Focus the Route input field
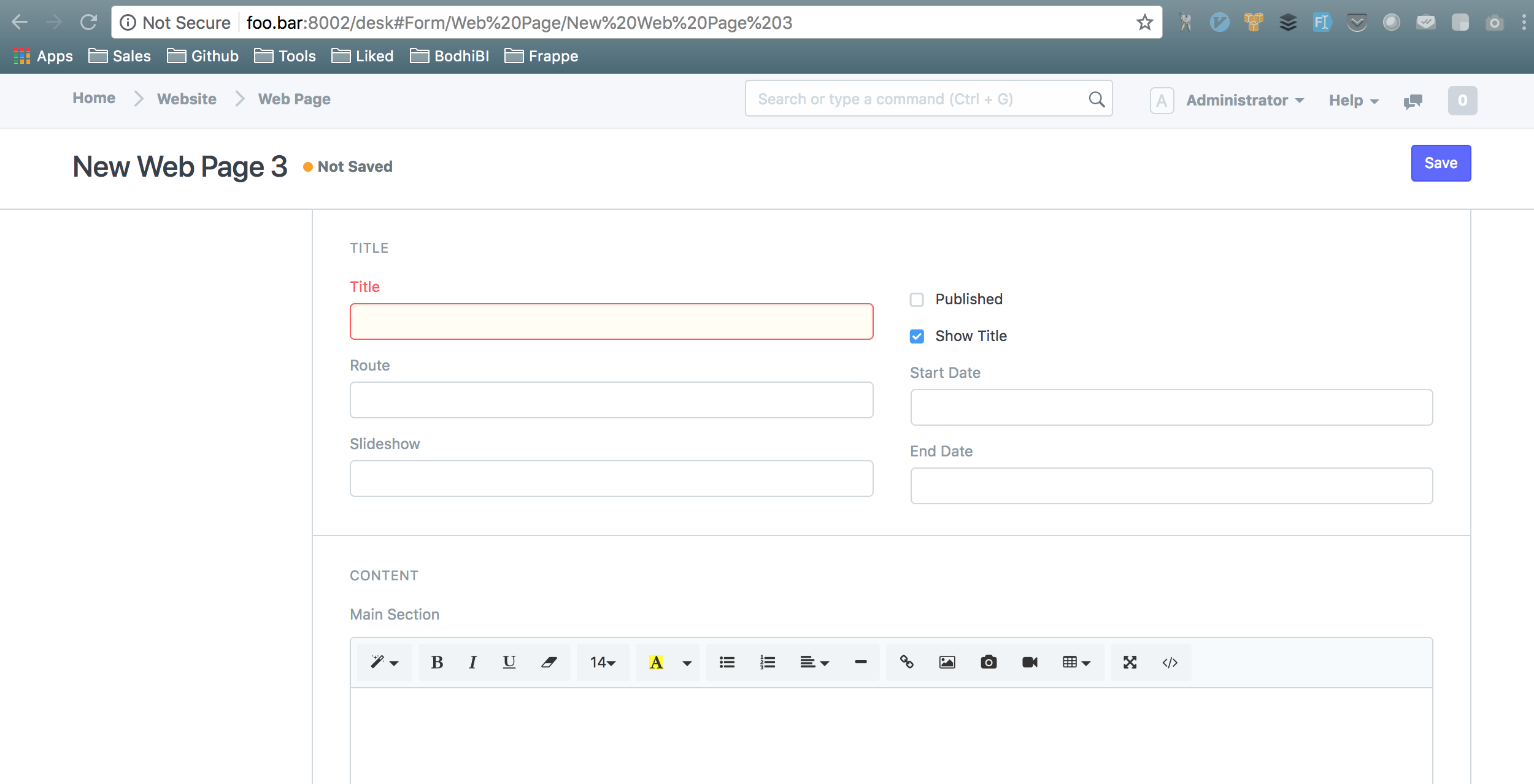 [x=611, y=400]
